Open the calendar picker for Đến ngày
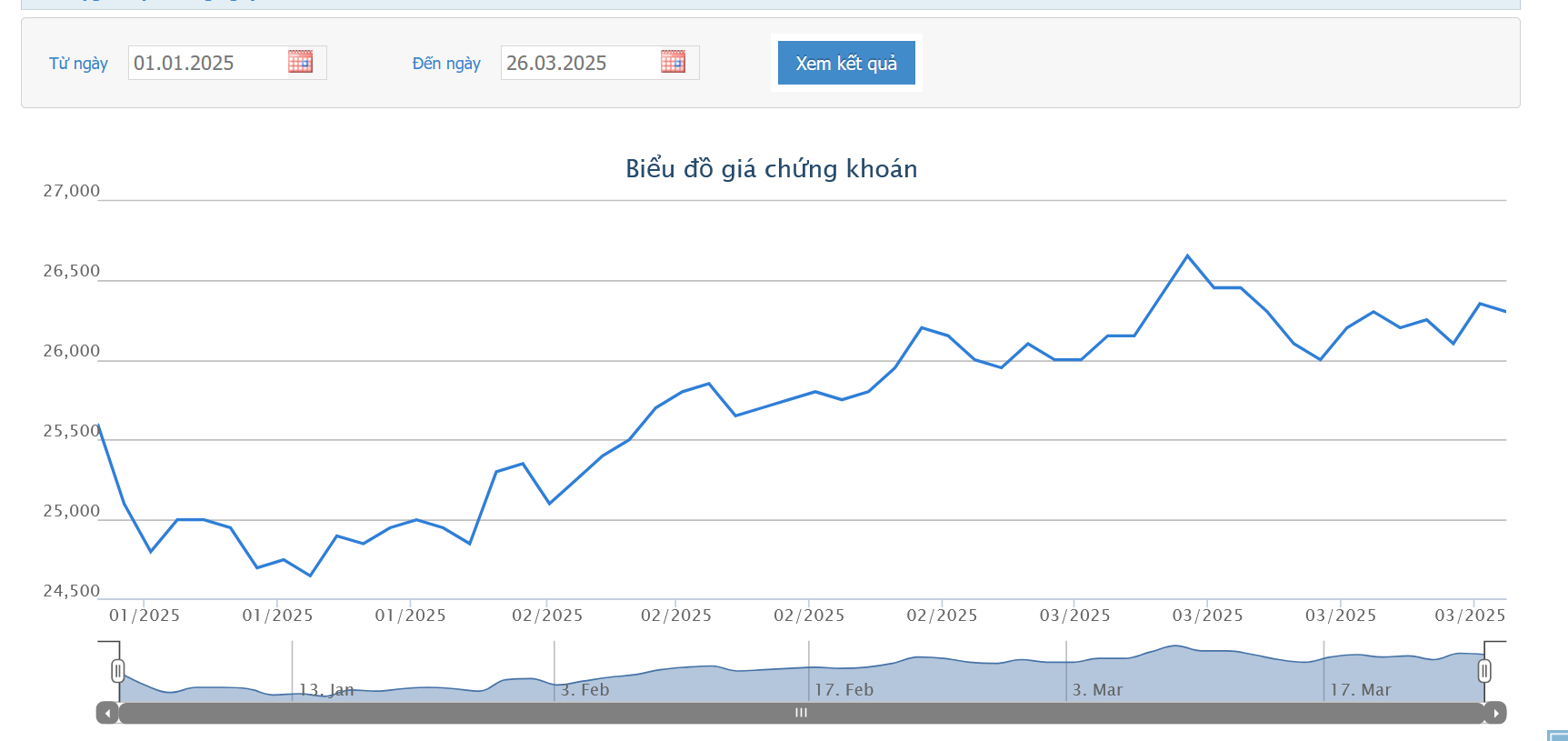Screen dimensions: 1568x741 (673, 62)
